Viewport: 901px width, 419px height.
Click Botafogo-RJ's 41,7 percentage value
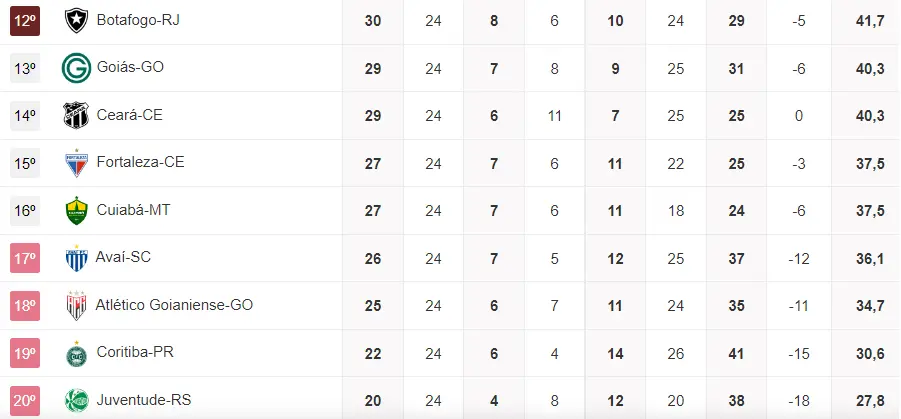[870, 20]
